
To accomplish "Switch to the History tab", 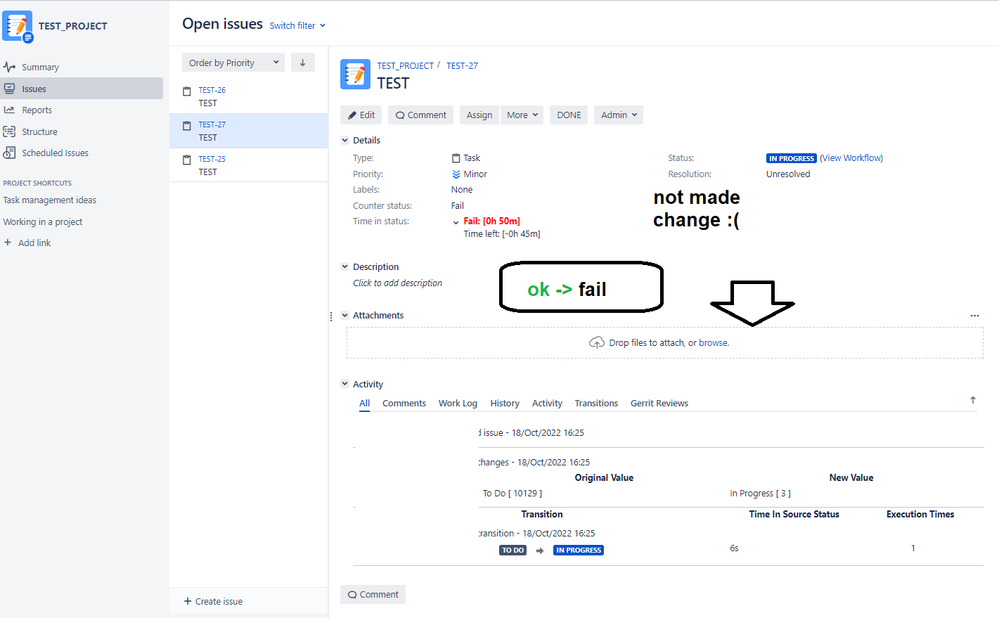I will pyautogui.click(x=505, y=403).
